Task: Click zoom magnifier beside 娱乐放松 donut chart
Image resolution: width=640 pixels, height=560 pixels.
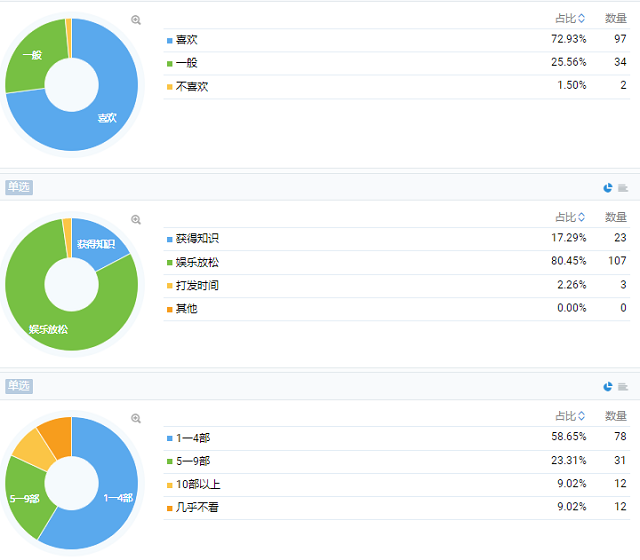Action: (x=136, y=220)
